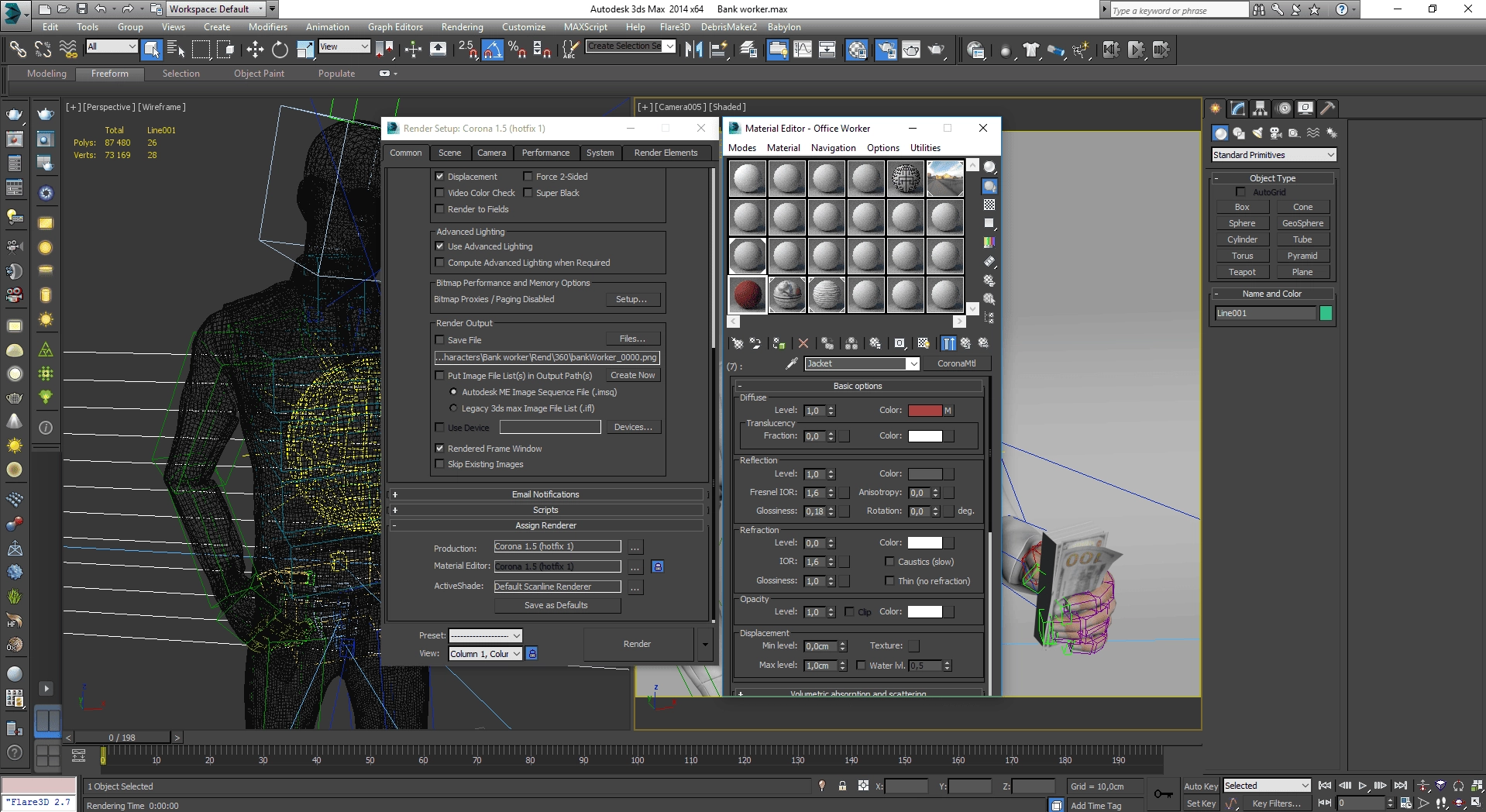Toggle Rendered Frame Window checkbox

pos(440,449)
